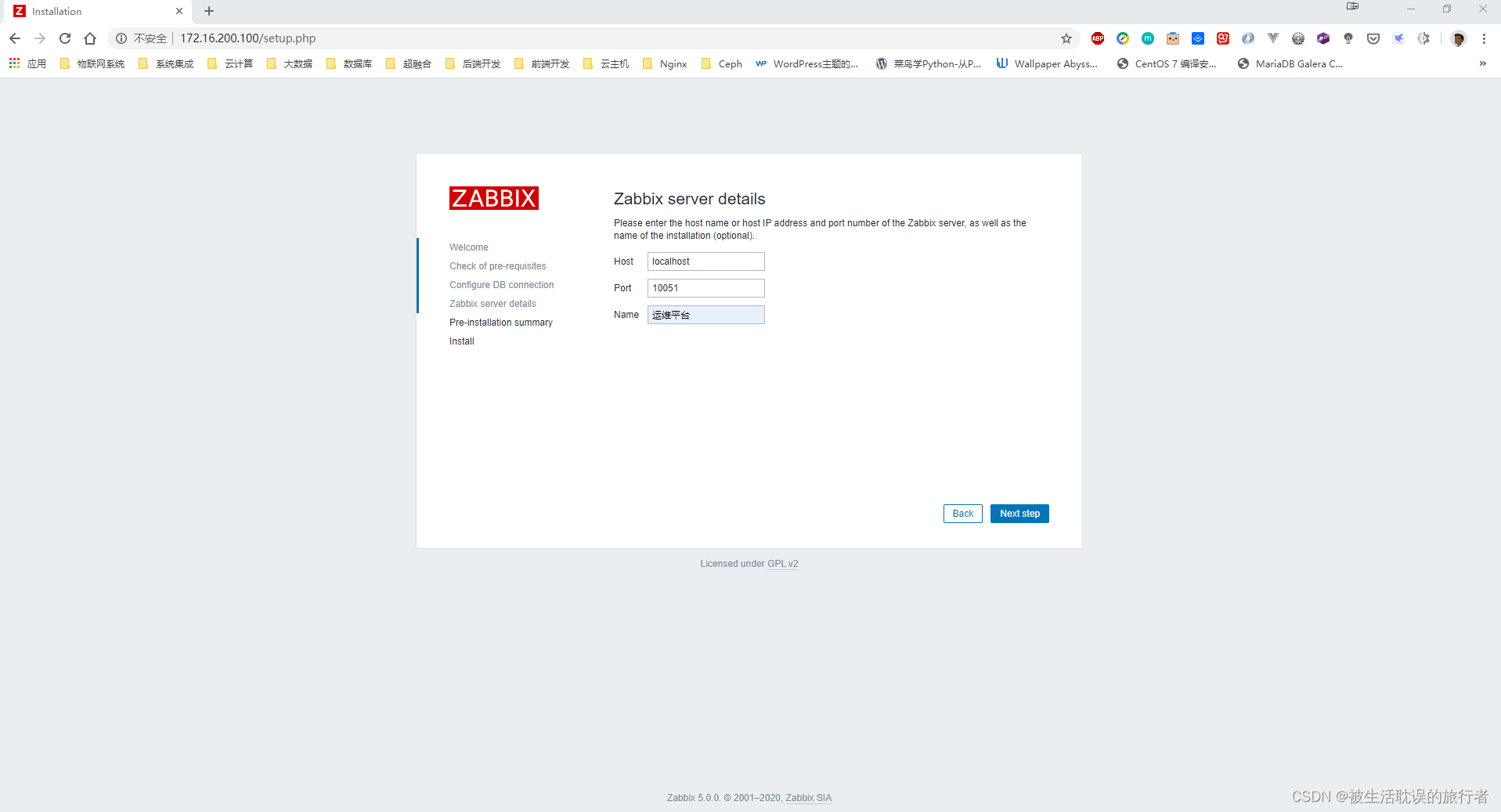Select the Installation browser tab

(97, 12)
